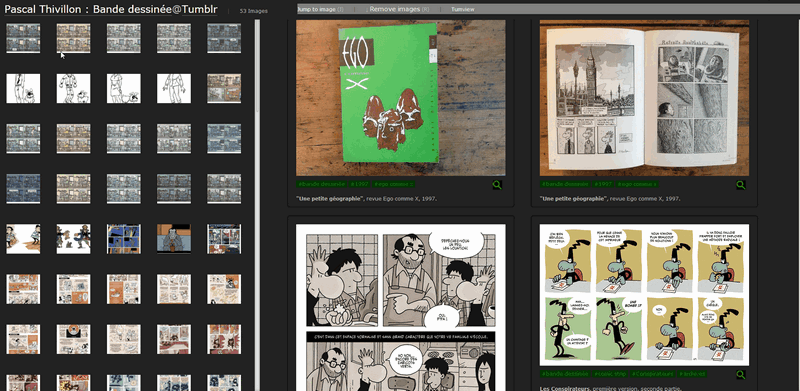This screenshot has width=800, height=391.
Task: Click the #ego comme x tag under the Ego cover
Action: pos(393,184)
